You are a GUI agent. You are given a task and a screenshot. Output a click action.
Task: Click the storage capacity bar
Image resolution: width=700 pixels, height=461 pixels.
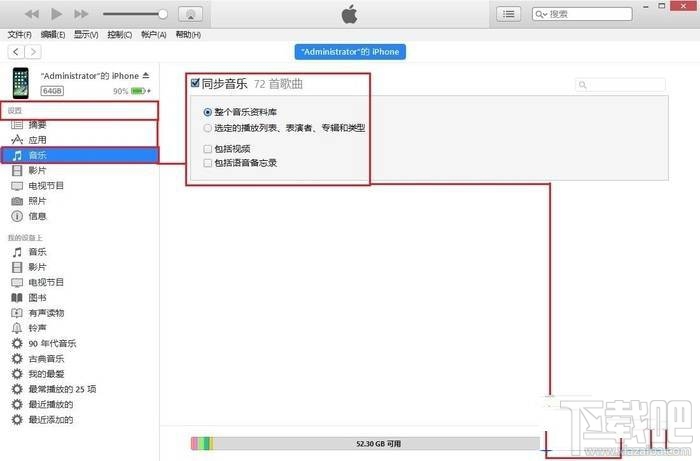coord(365,444)
